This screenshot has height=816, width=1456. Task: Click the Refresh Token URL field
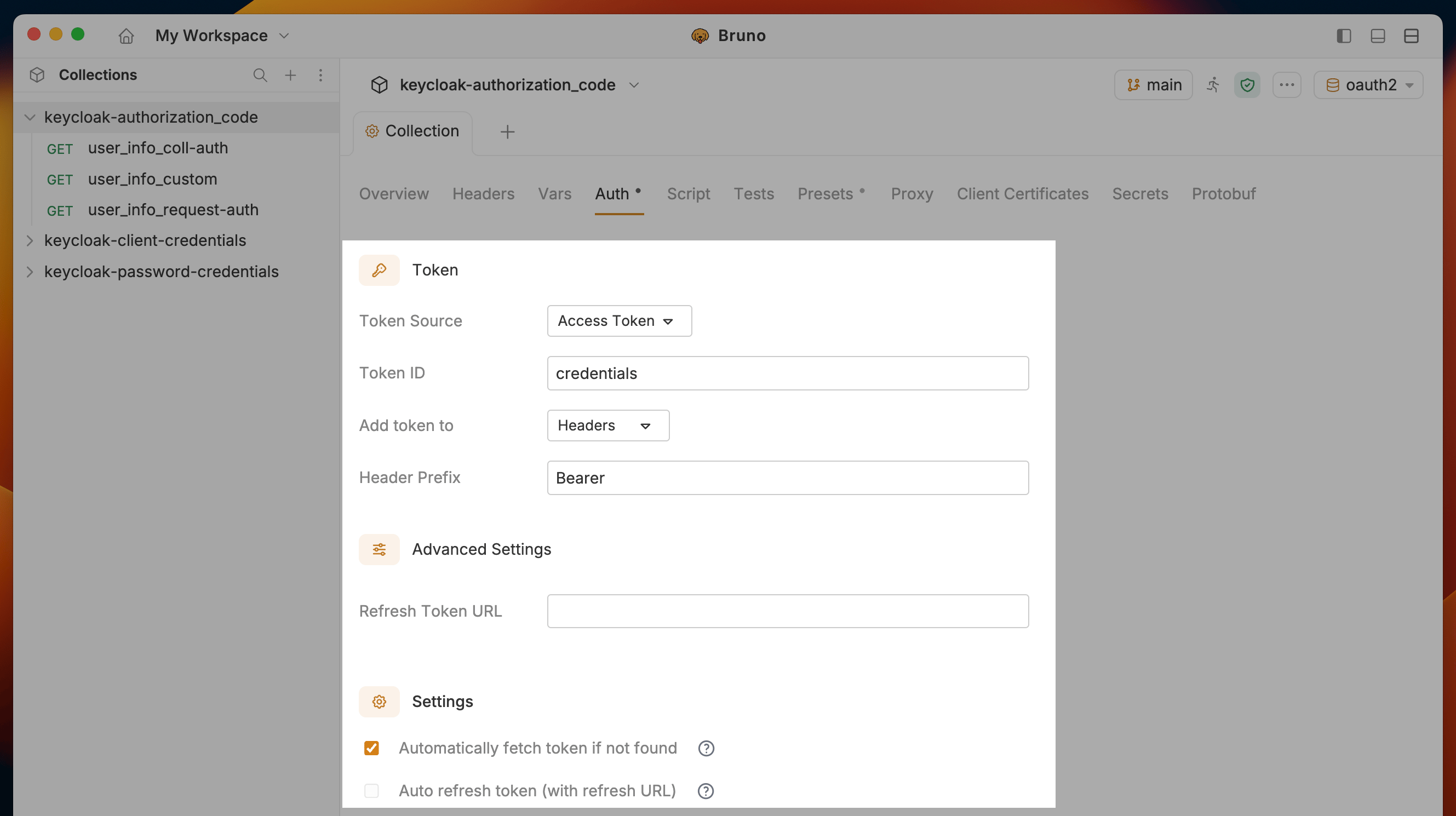(x=788, y=611)
